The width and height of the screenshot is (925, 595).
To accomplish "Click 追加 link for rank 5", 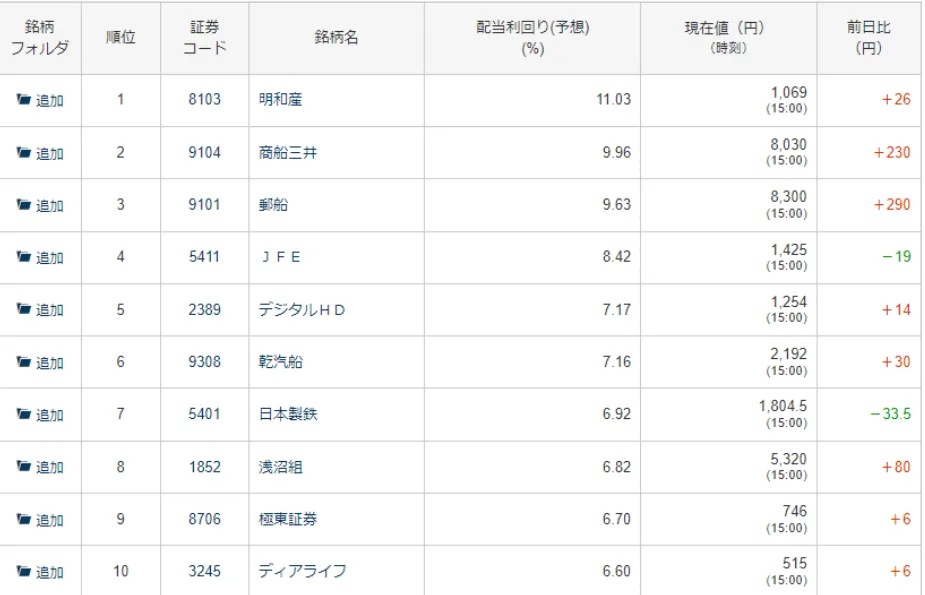I will tap(50, 310).
